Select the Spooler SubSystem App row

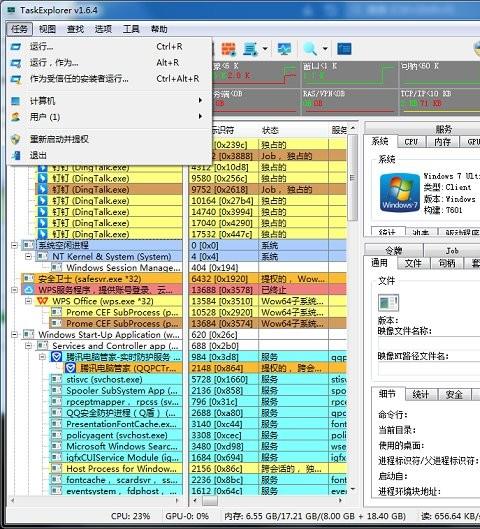click(x=116, y=390)
